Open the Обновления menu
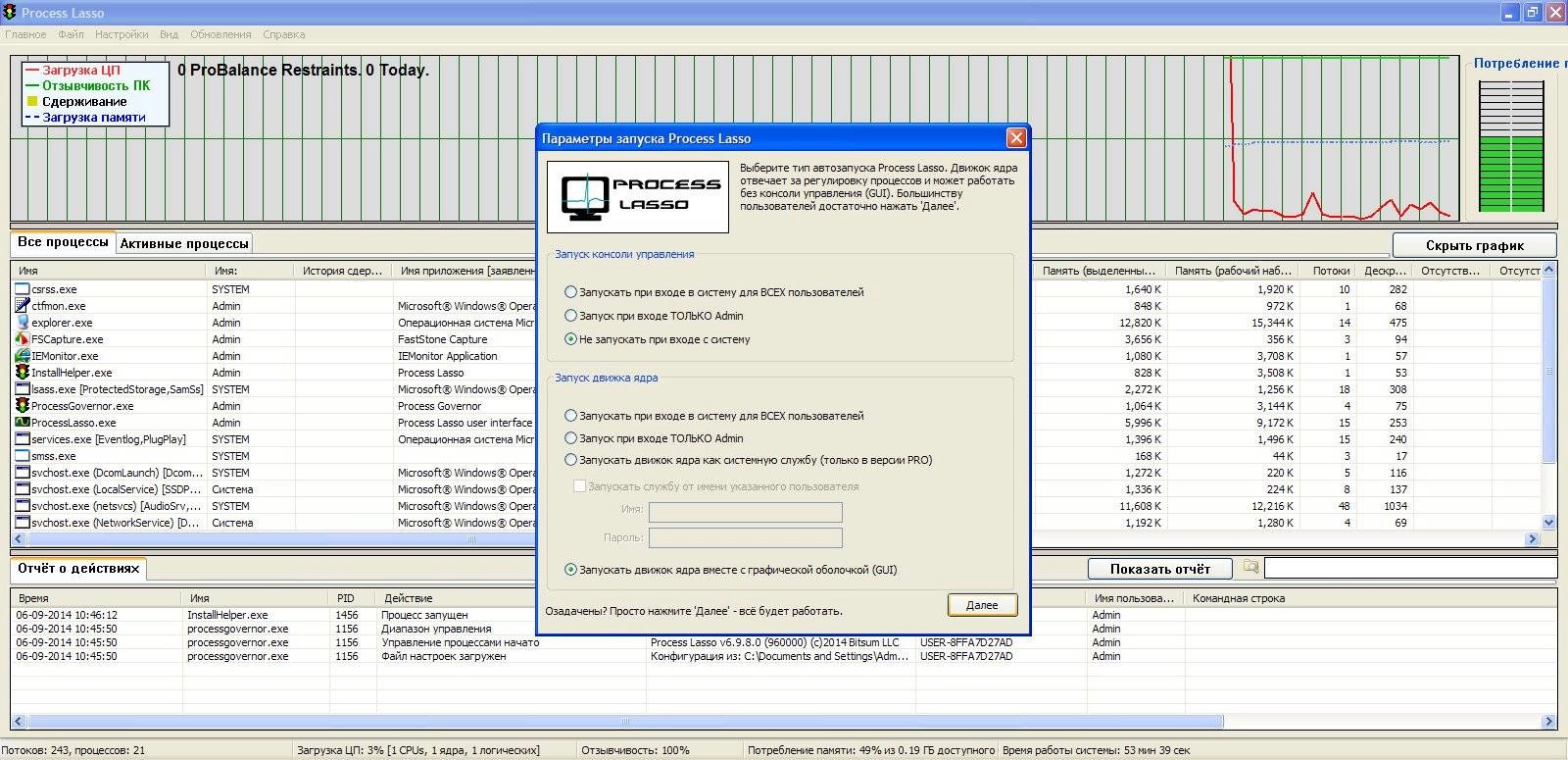This screenshot has height=760, width=1568. (x=220, y=34)
